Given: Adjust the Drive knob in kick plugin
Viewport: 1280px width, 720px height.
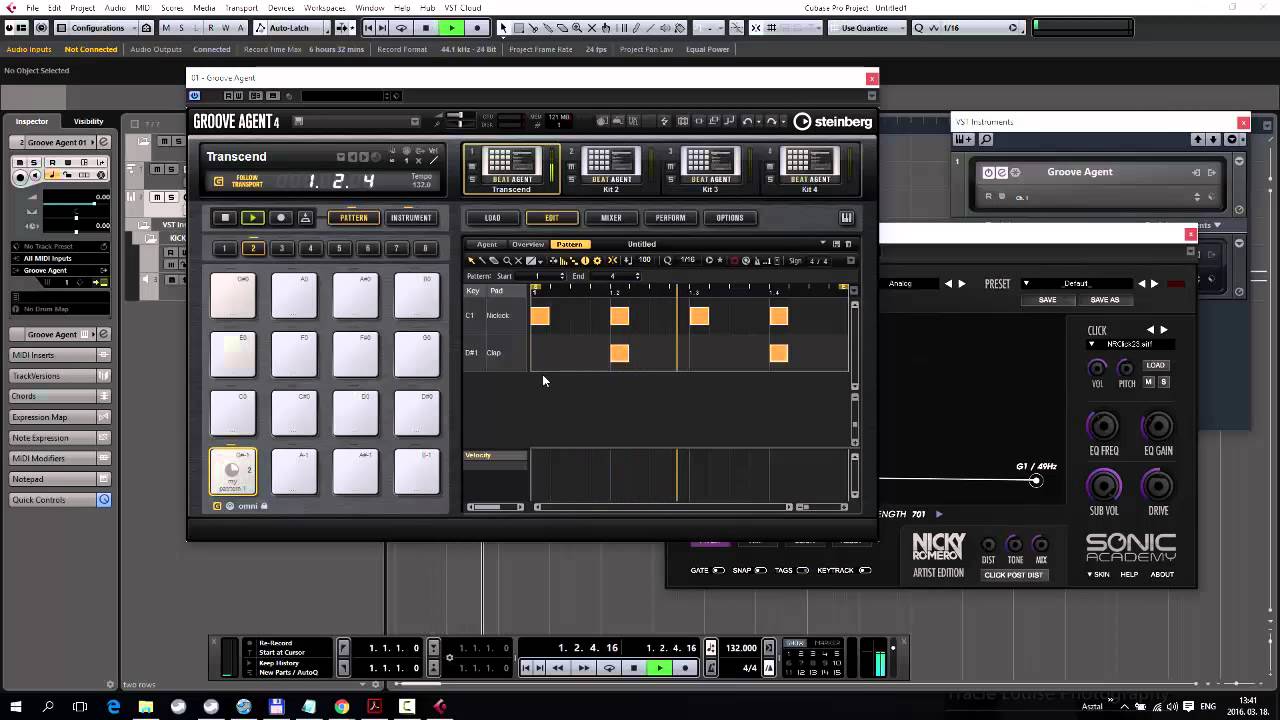Looking at the screenshot, I should [x=1157, y=486].
